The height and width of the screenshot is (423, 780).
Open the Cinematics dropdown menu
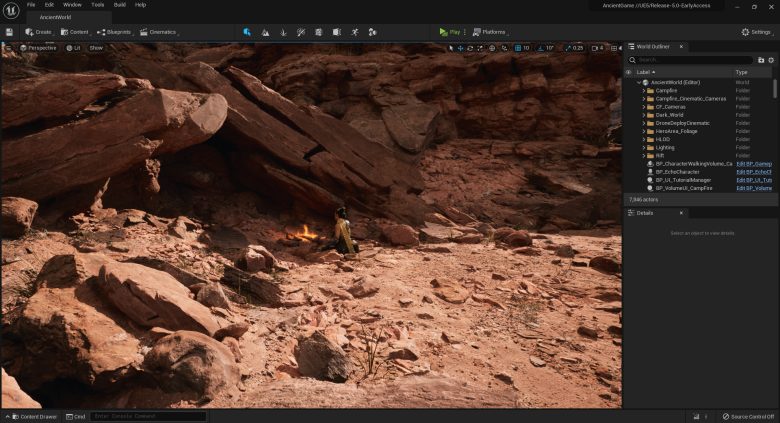coord(159,32)
